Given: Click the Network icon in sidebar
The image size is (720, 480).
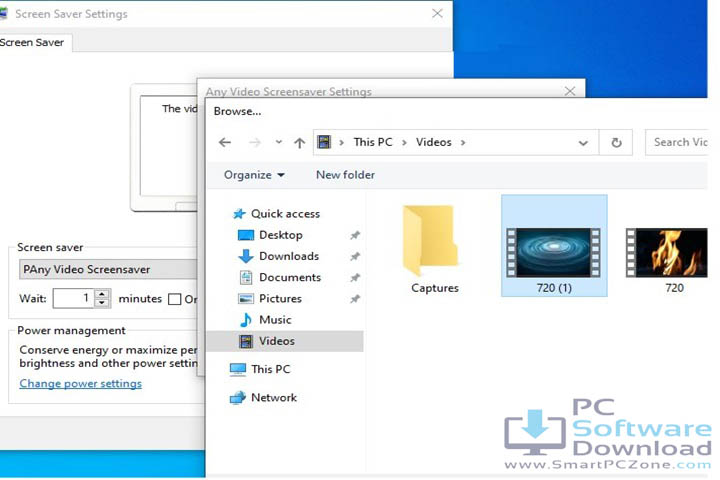Looking at the screenshot, I should coord(238,398).
